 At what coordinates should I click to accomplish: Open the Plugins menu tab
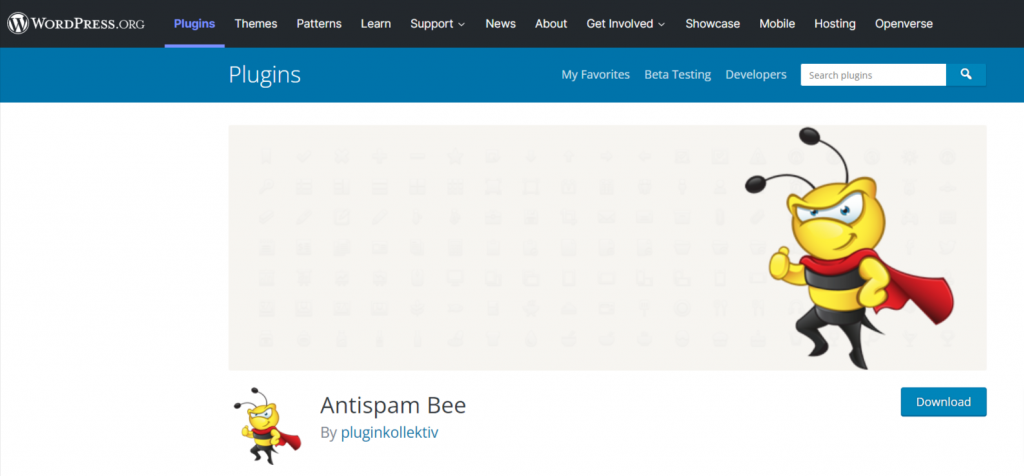(x=195, y=24)
